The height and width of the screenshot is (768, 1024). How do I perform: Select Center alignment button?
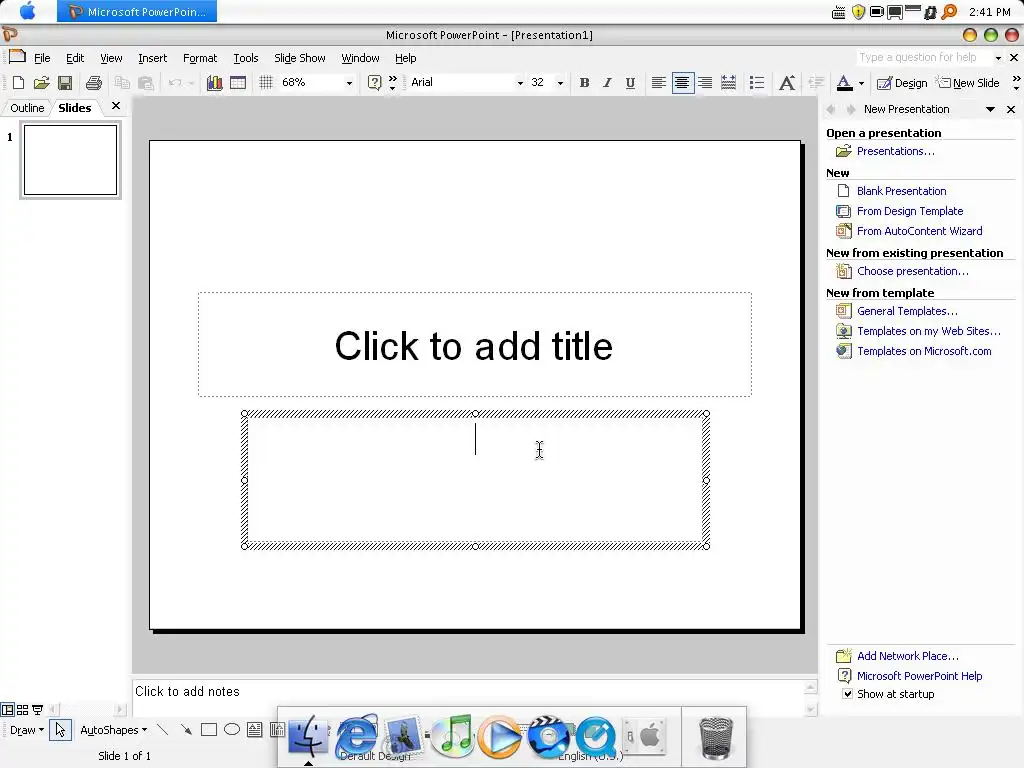(682, 83)
